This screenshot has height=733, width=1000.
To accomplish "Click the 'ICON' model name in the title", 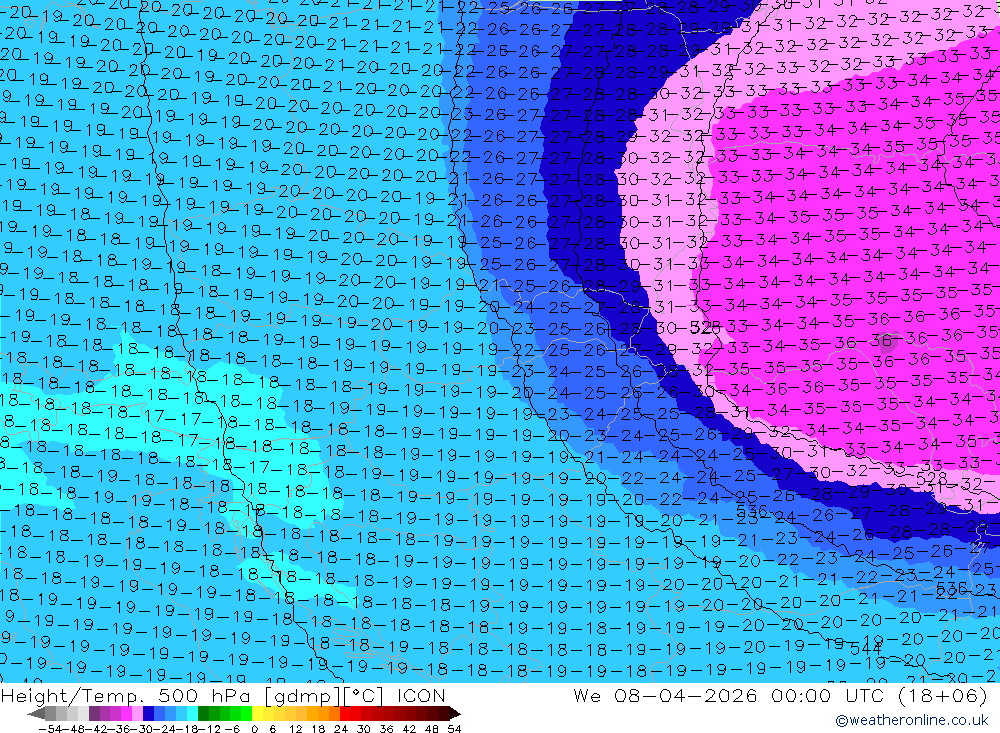I will tap(421, 695).
